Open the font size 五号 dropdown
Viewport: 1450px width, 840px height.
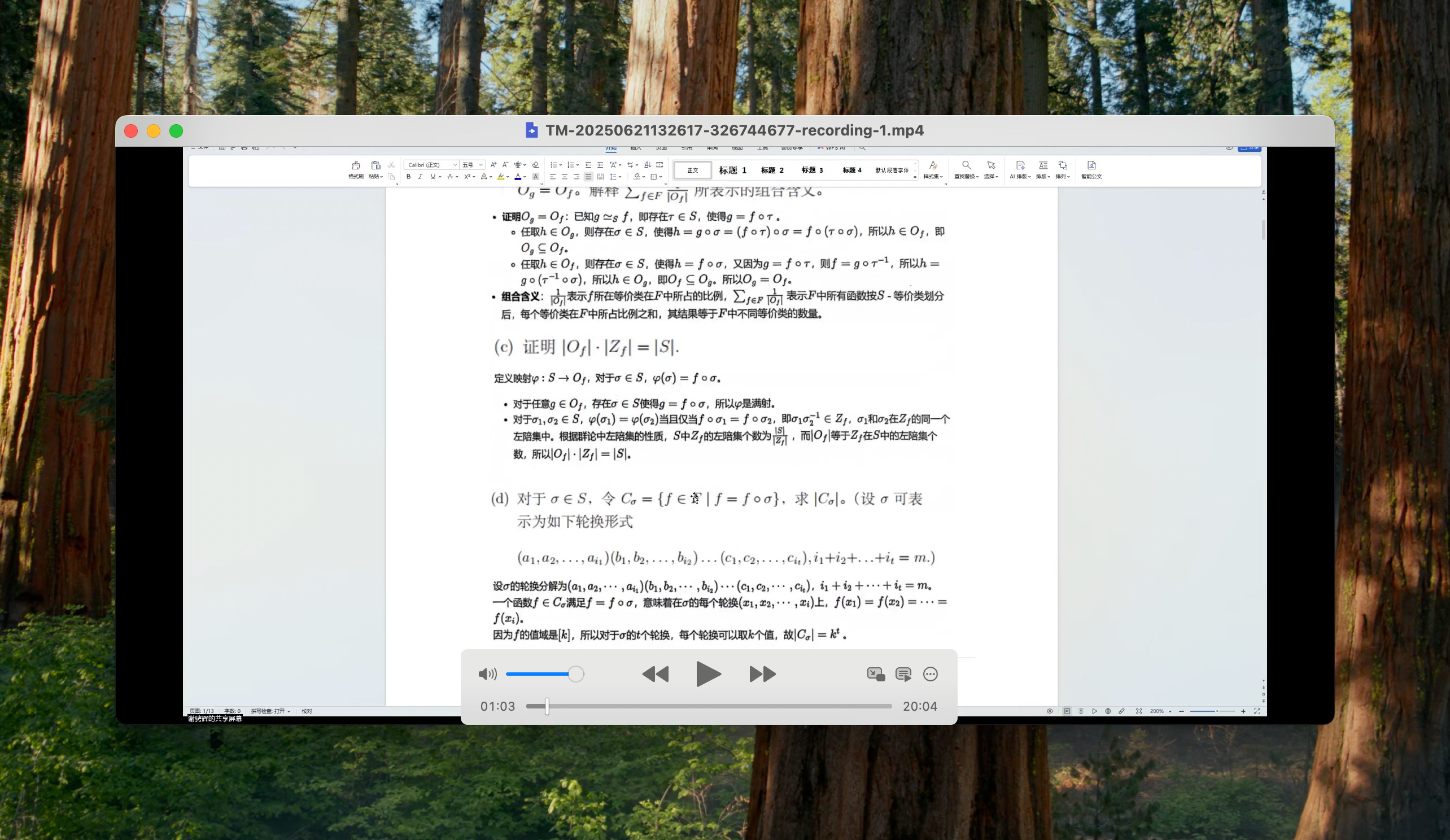pyautogui.click(x=481, y=164)
